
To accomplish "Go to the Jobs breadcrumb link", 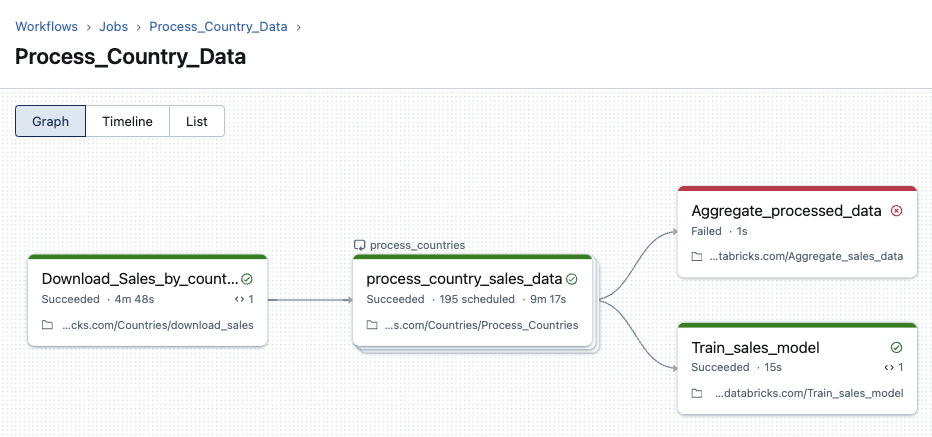I will [x=113, y=27].
